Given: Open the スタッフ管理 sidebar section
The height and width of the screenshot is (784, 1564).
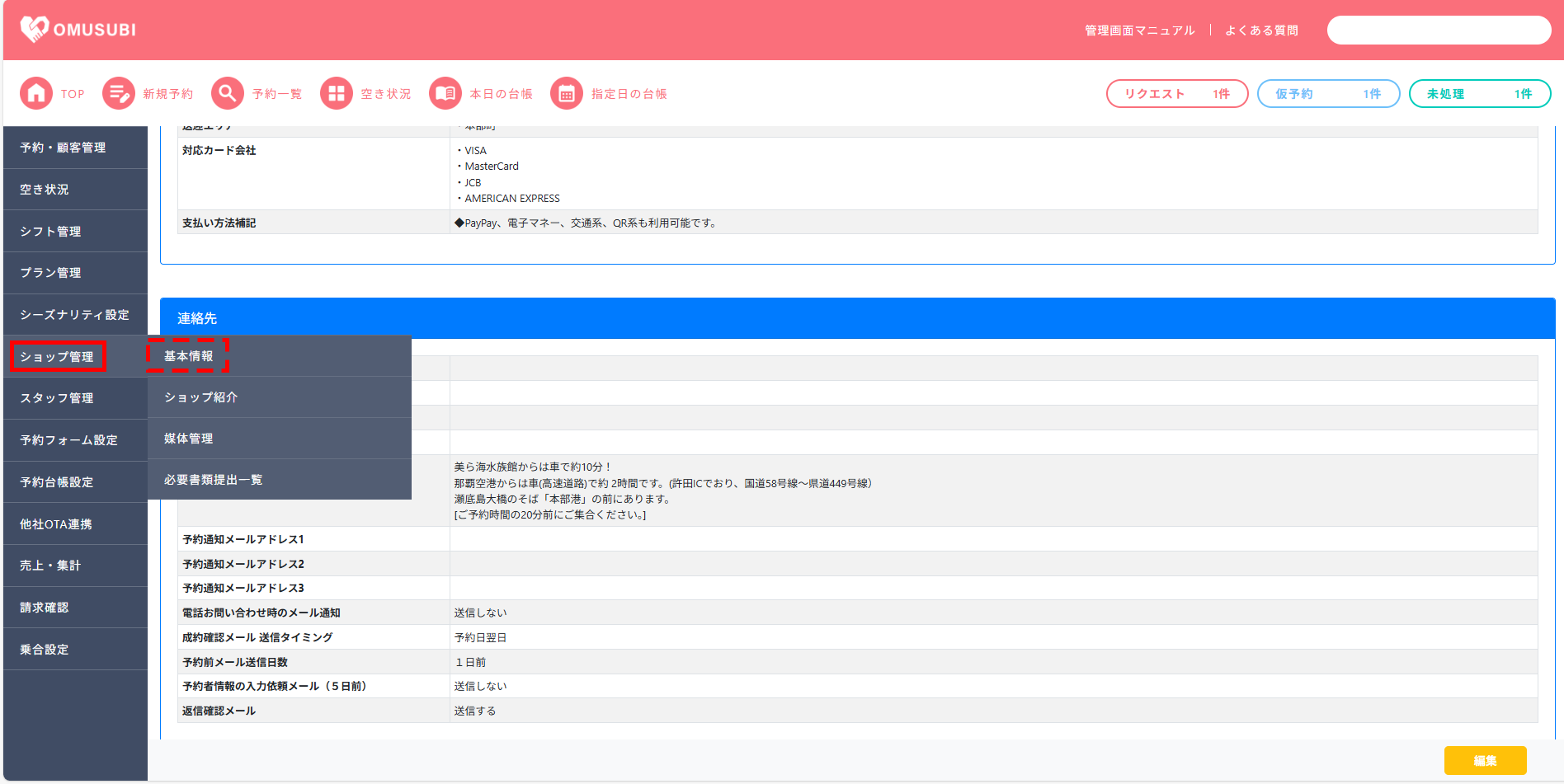Looking at the screenshot, I should [x=57, y=398].
